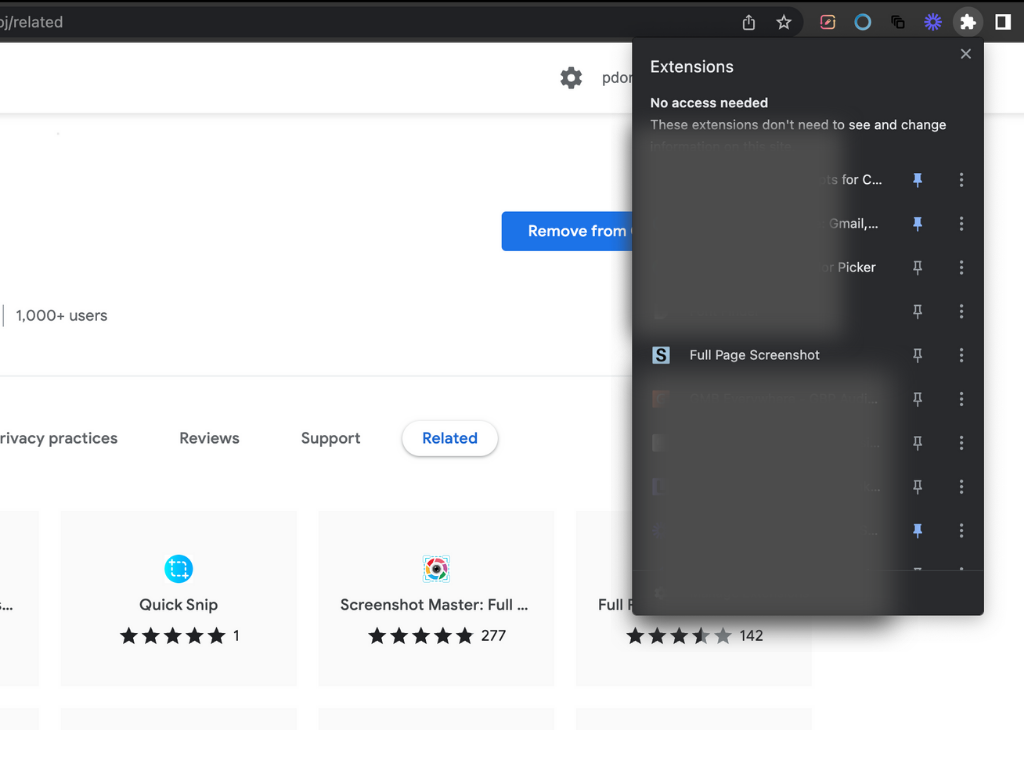Pin the Picker extension to the toolbar

click(917, 267)
